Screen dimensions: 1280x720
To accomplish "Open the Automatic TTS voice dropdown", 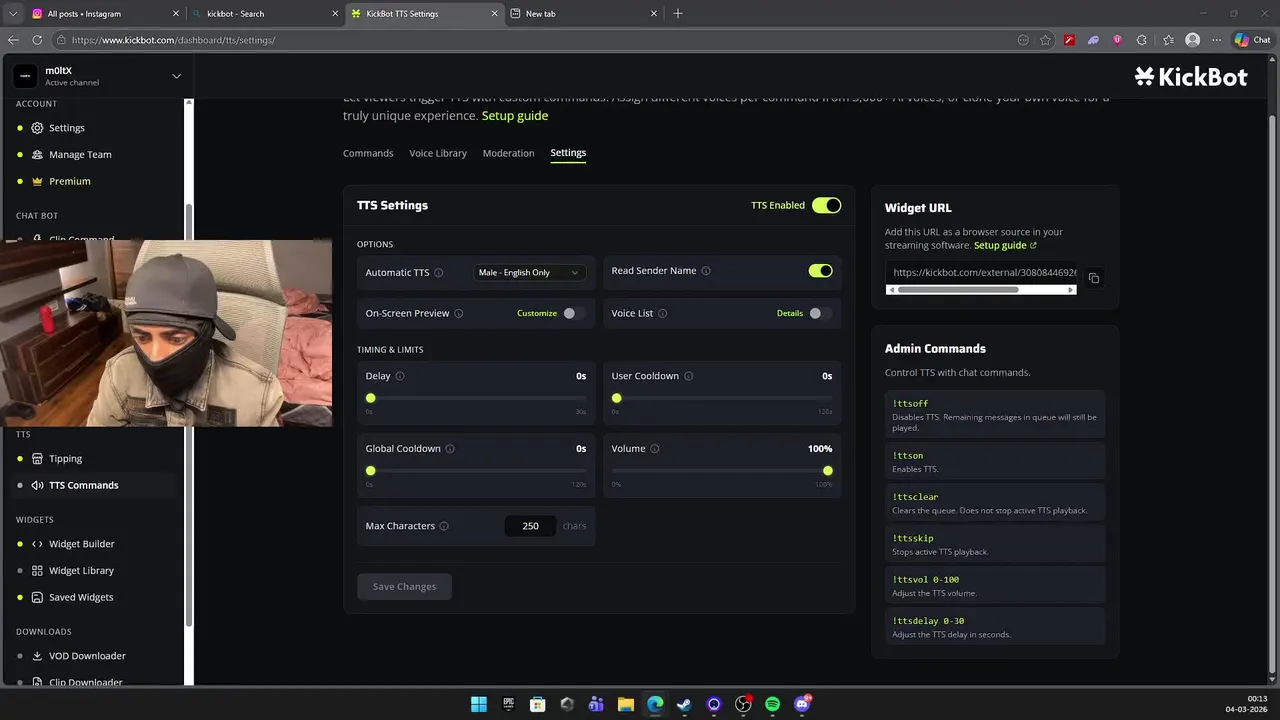I will pyautogui.click(x=529, y=272).
